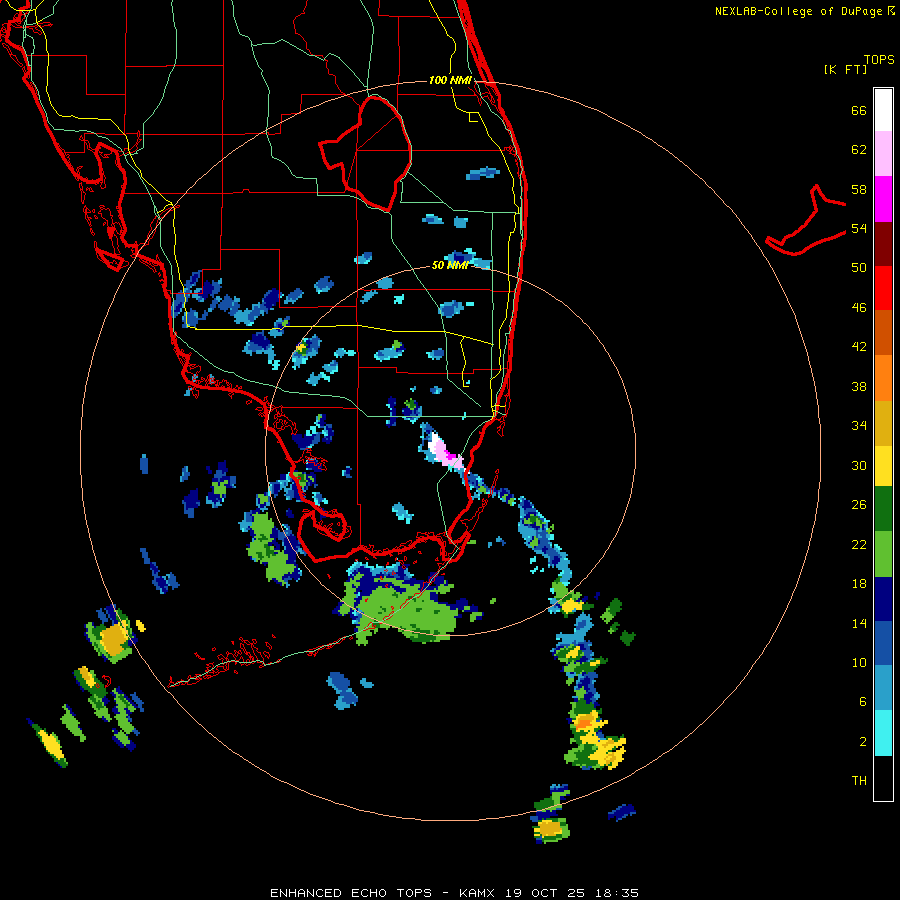Click the navy blue swatch in the legend
900x900 pixels.
tap(883, 599)
